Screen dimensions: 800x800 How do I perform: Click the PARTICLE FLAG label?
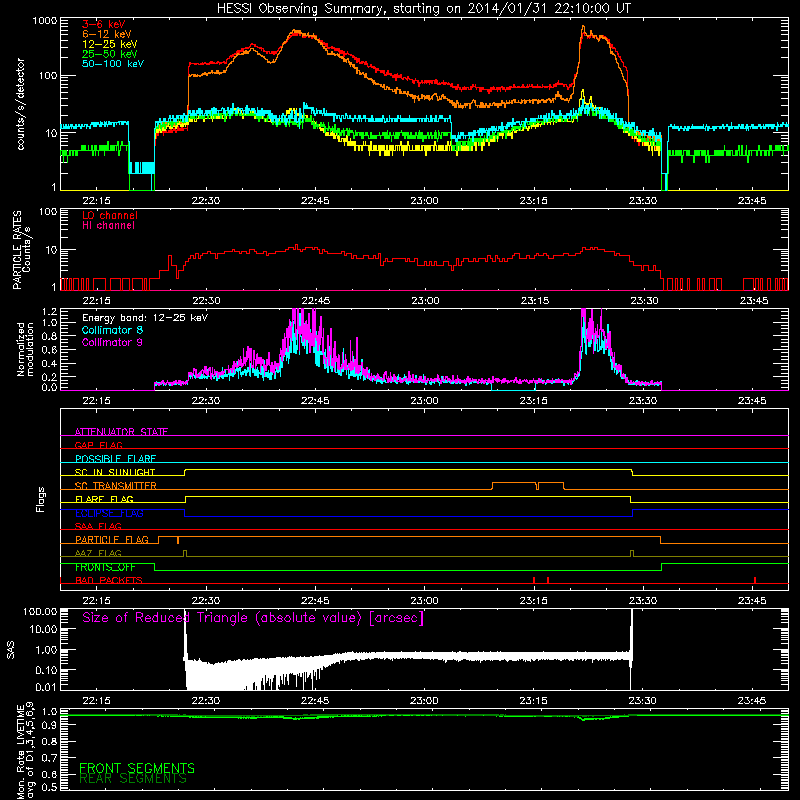coord(112,540)
